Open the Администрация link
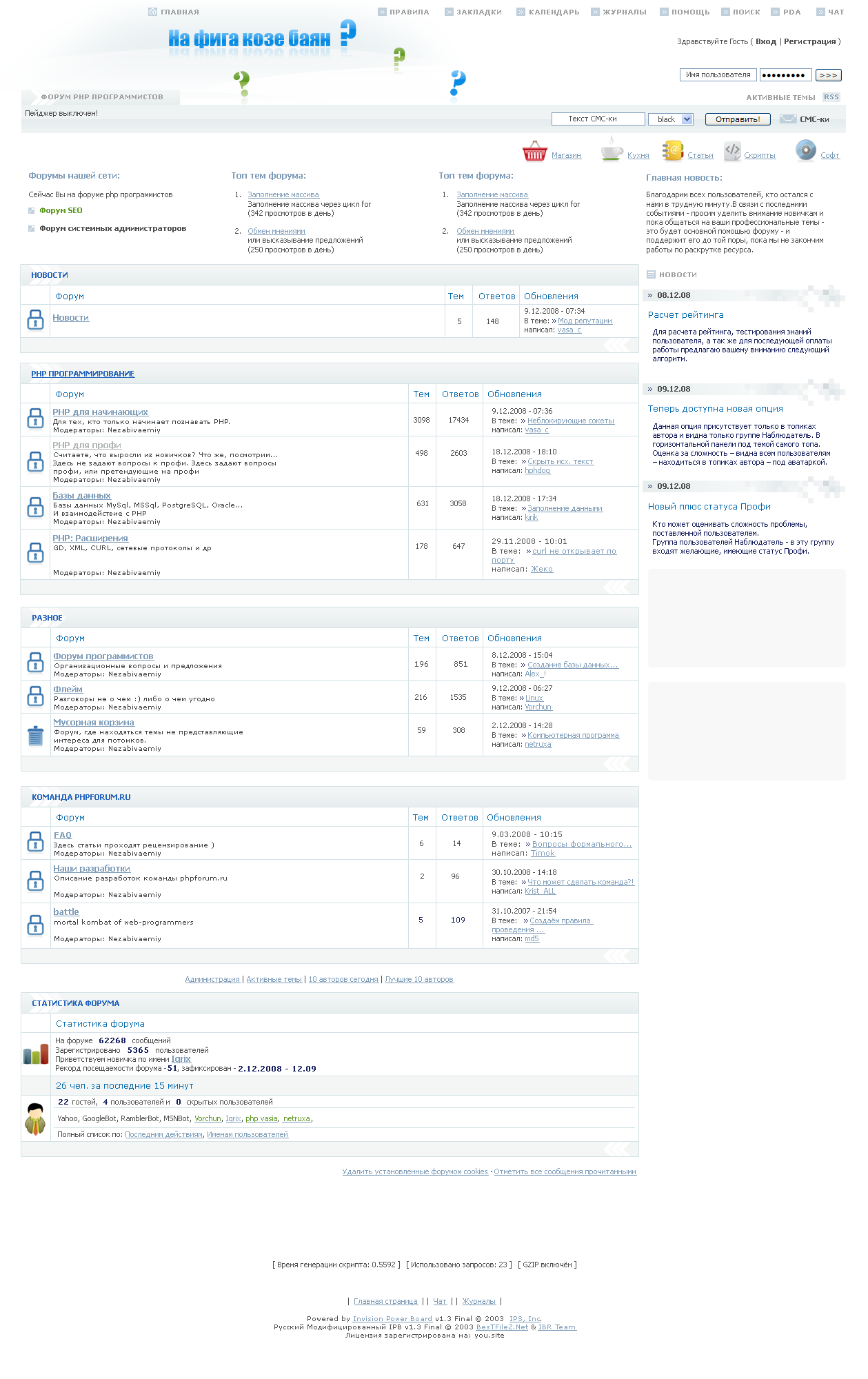 212,979
